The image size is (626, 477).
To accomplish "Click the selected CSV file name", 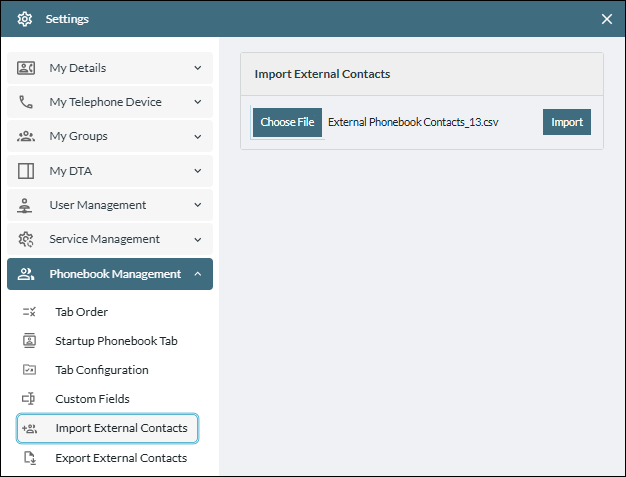I will tap(413, 122).
